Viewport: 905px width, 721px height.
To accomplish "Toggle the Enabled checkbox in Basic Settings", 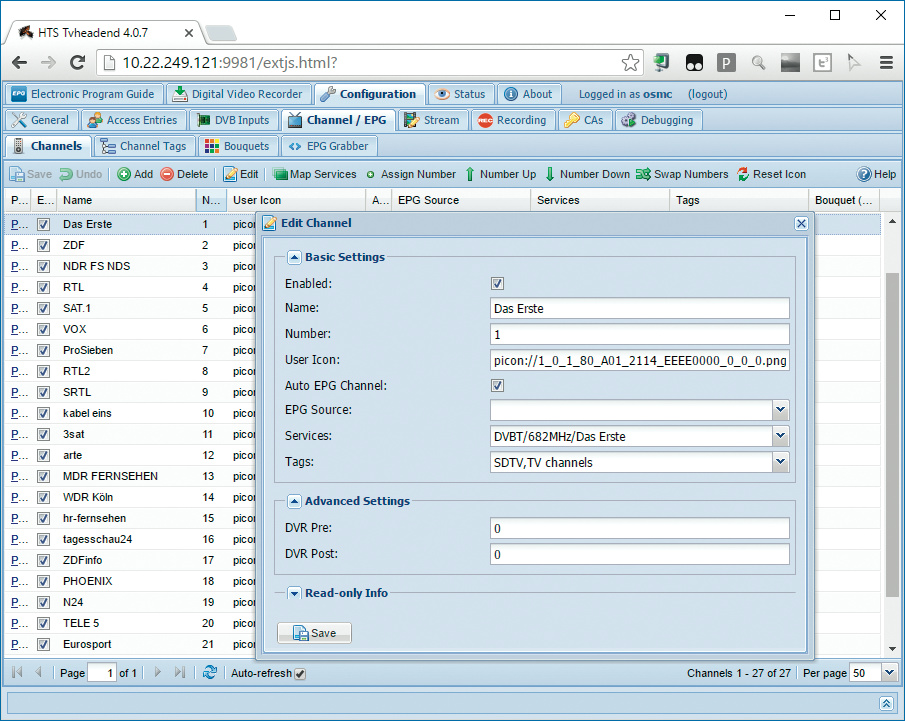I will tap(497, 284).
